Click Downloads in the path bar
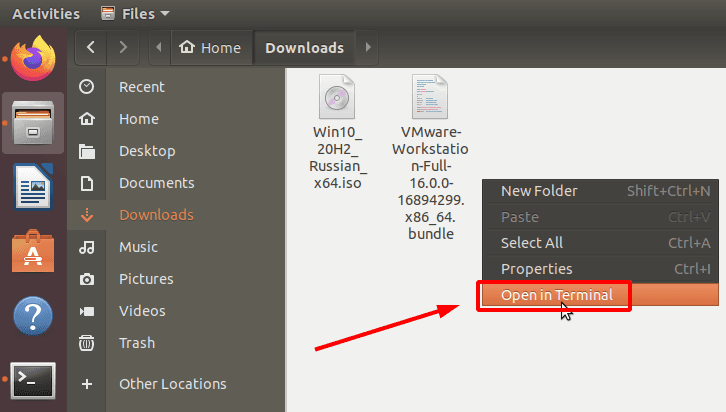This screenshot has height=412, width=726. [305, 47]
